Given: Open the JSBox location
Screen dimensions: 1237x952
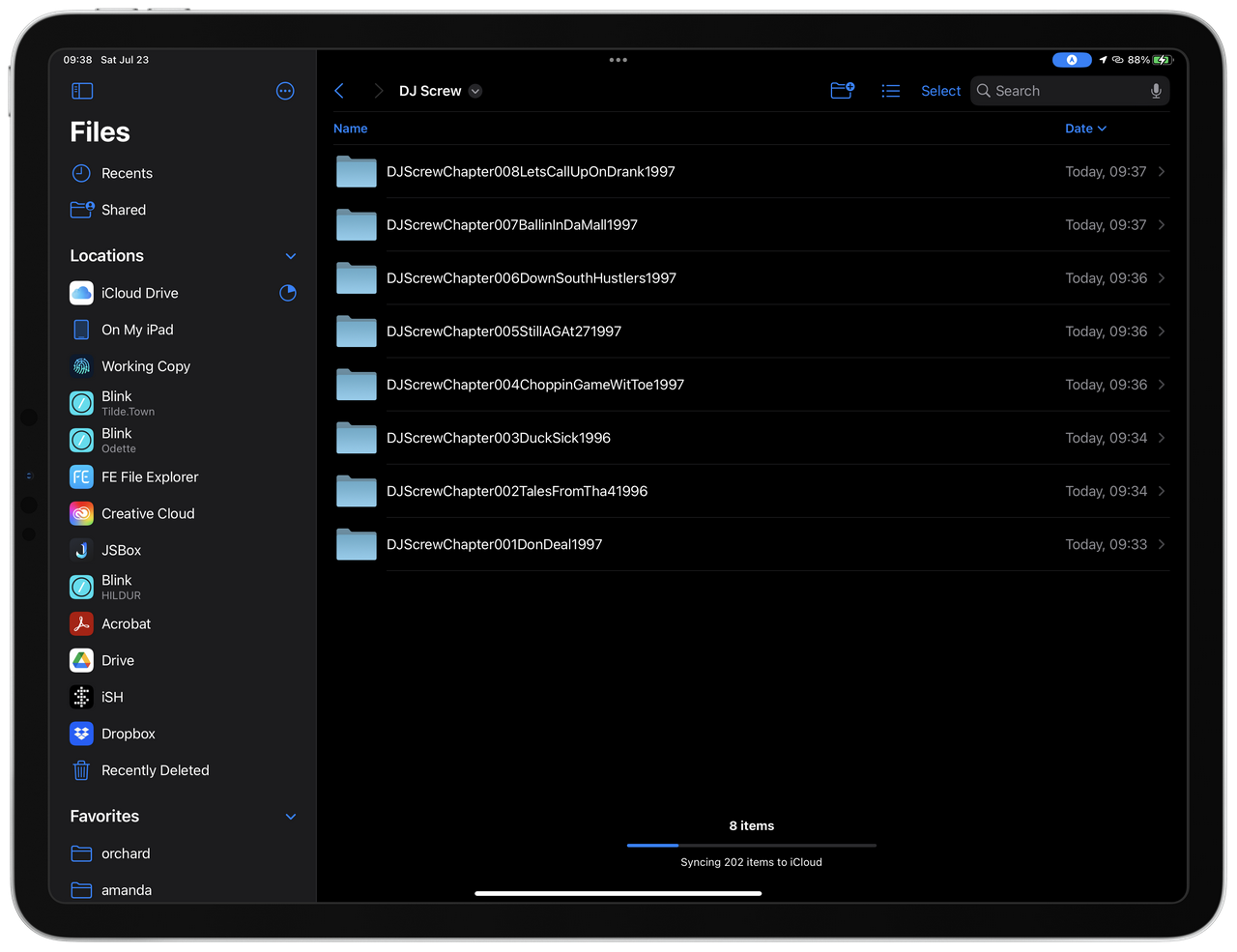Looking at the screenshot, I should pos(184,550).
